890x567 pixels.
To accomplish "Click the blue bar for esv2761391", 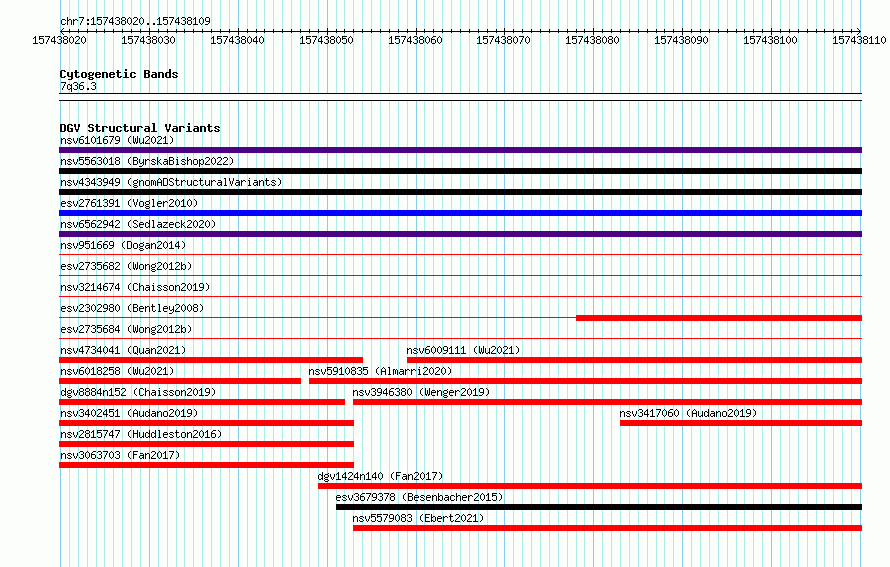I will 460,213.
